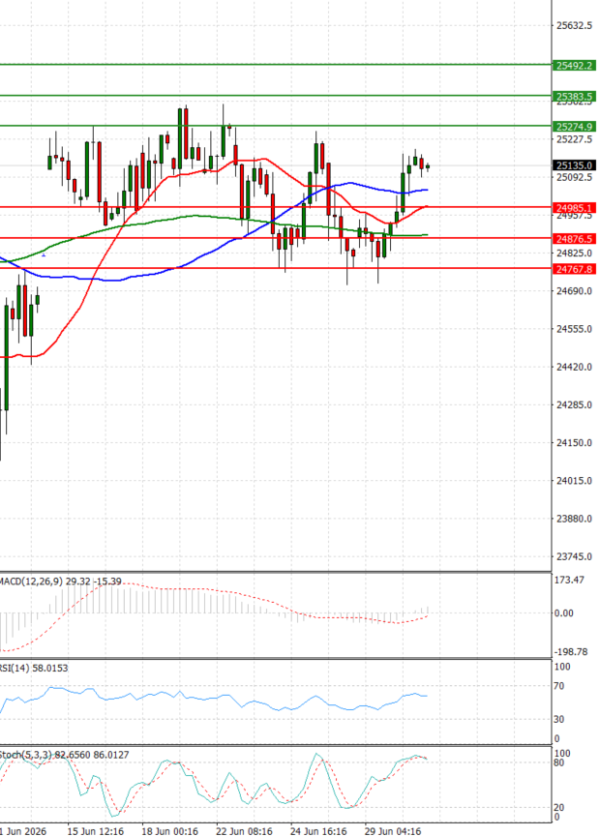Click the 24690.0 price axis value
600x836 pixels.
click(574, 291)
